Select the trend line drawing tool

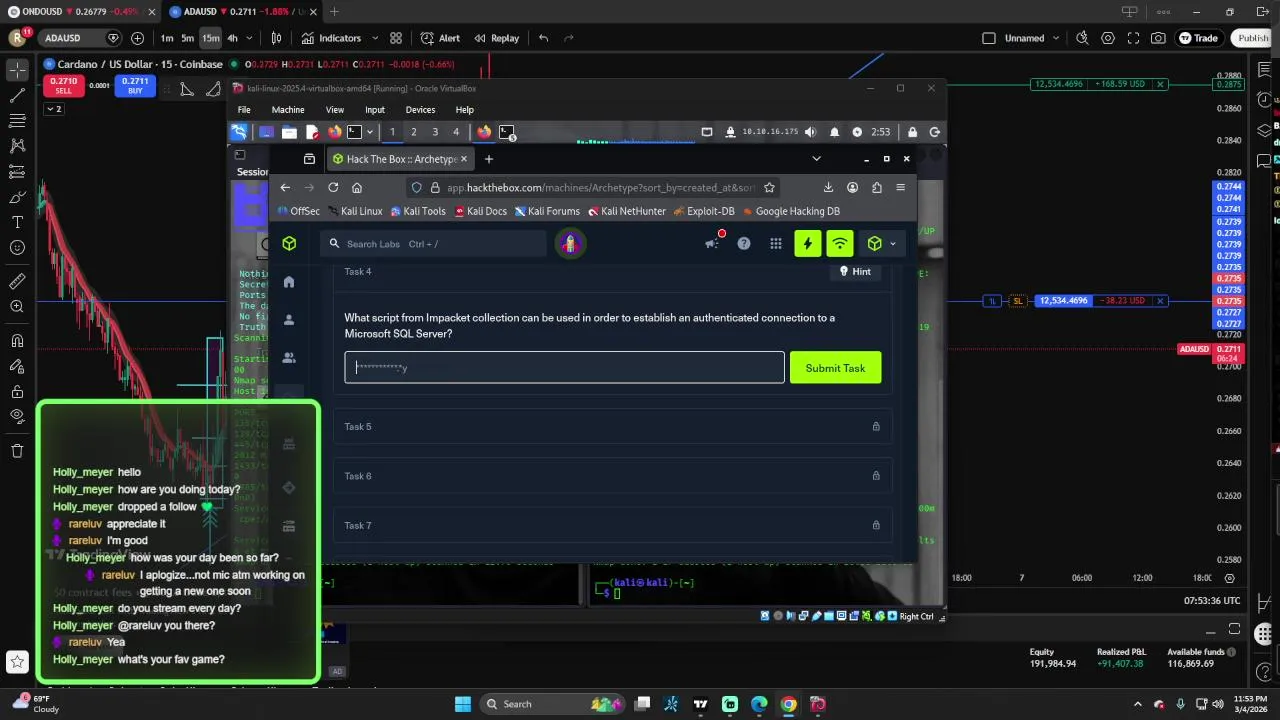coord(17,96)
